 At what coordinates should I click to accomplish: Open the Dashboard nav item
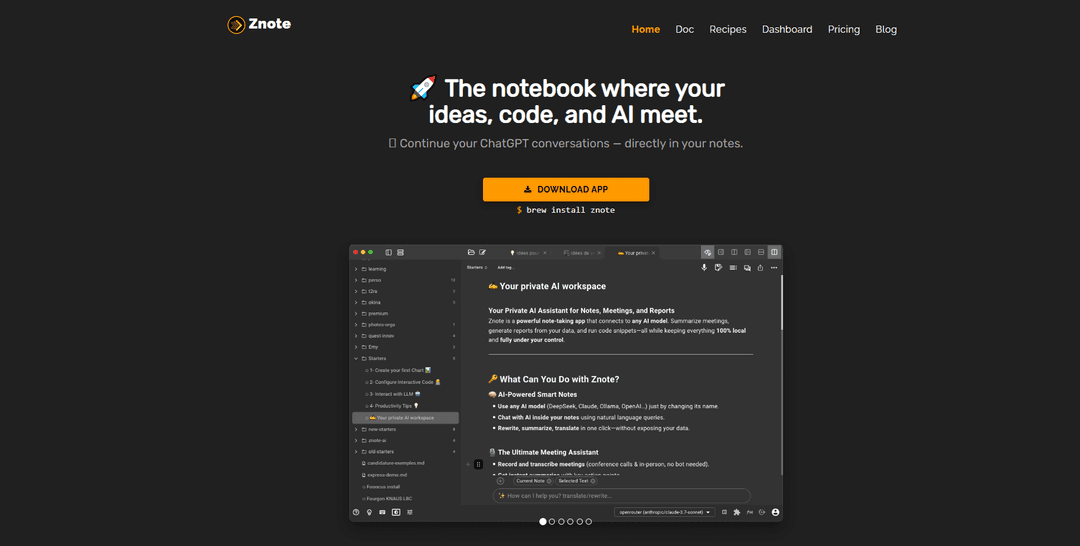[x=787, y=30]
